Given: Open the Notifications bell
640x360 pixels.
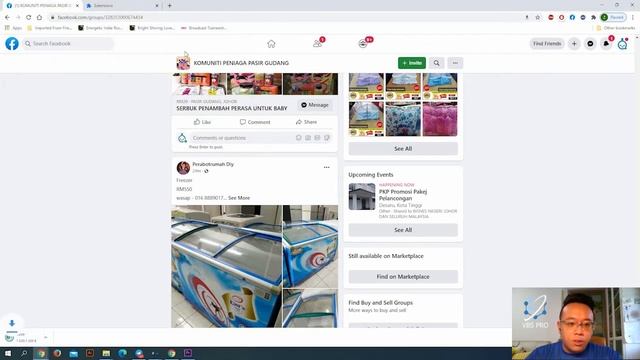Looking at the screenshot, I should 606,44.
